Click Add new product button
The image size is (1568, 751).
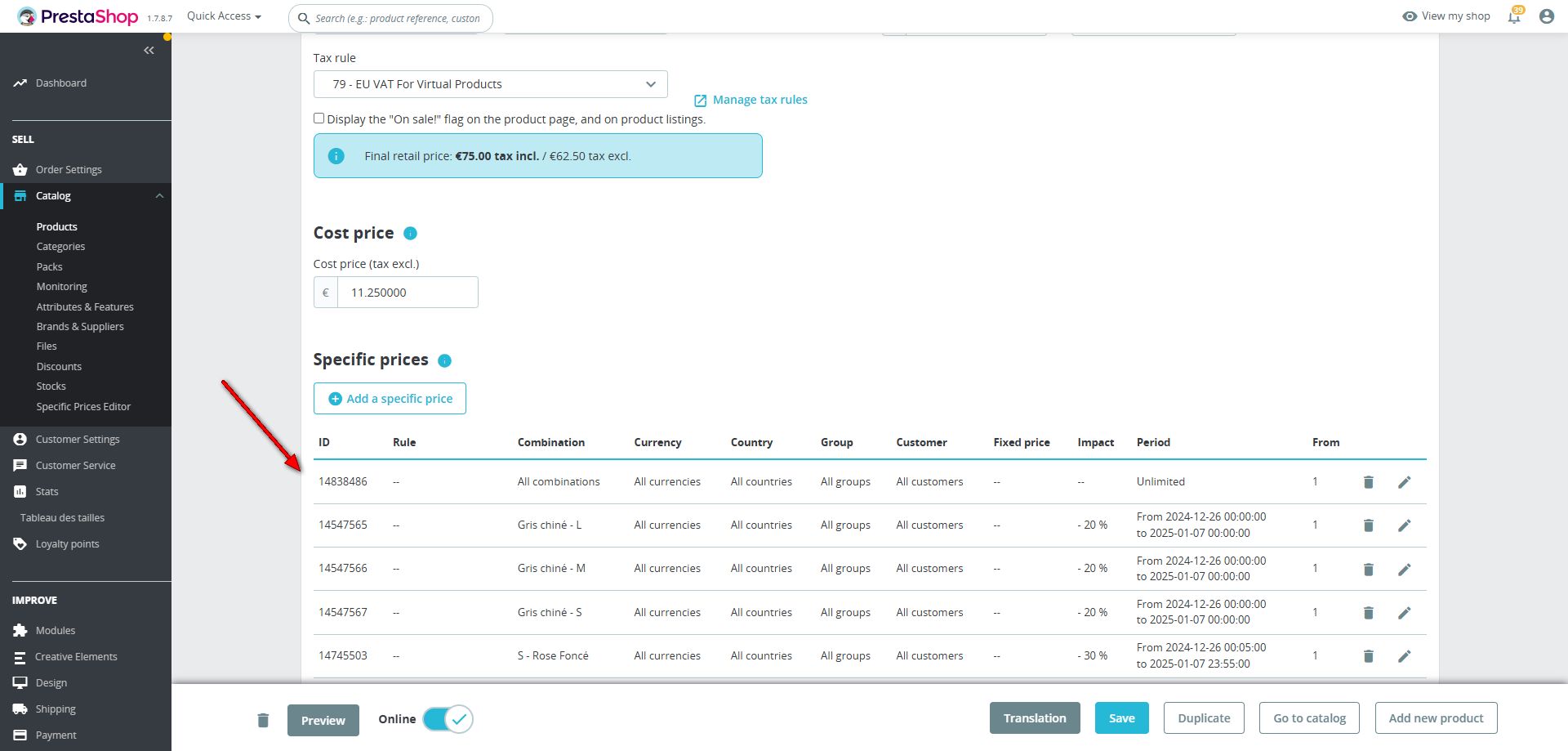pyautogui.click(x=1436, y=718)
